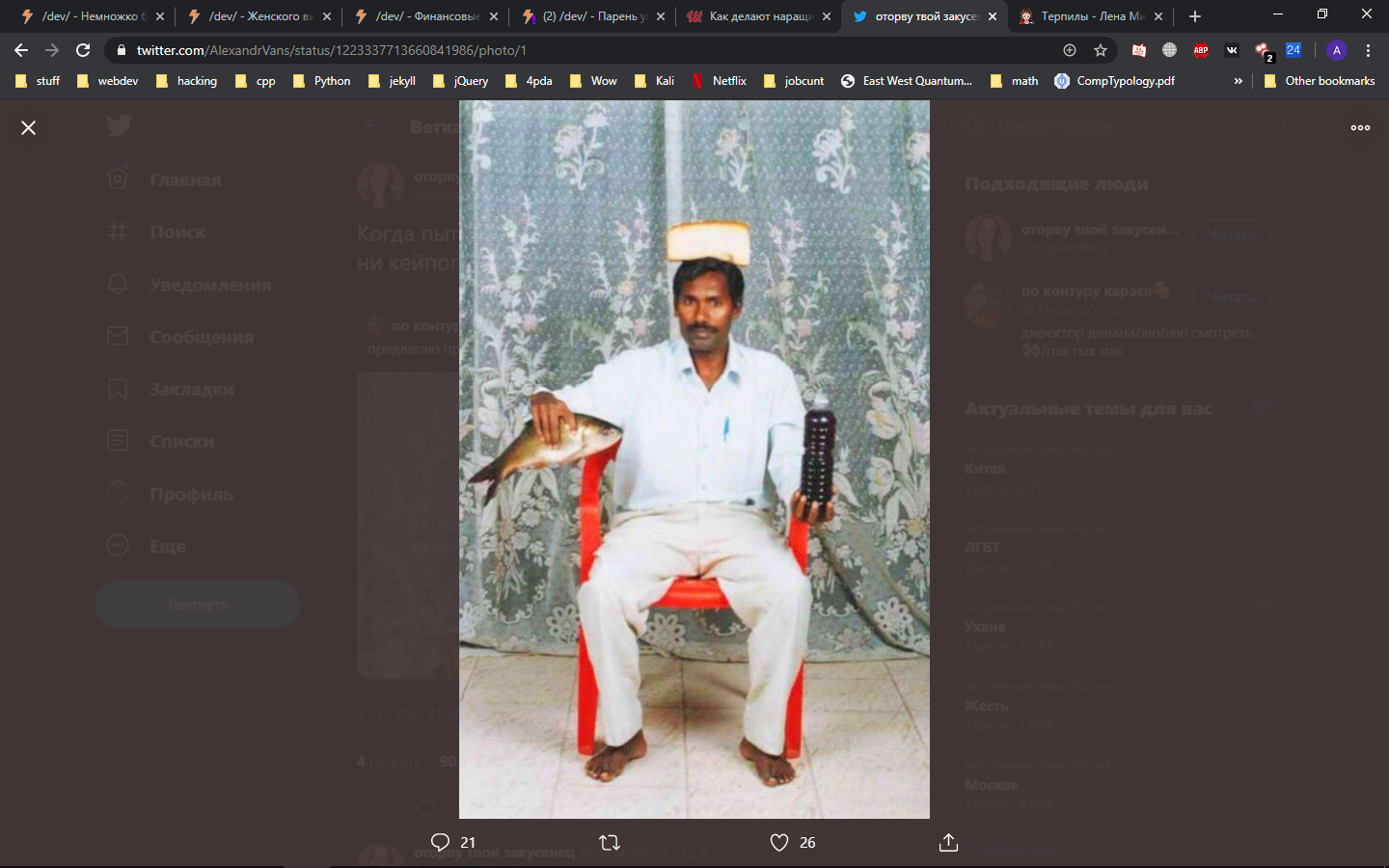Open the Chrome three-dot menu
The width and height of the screenshot is (1389, 868).
click(1368, 50)
